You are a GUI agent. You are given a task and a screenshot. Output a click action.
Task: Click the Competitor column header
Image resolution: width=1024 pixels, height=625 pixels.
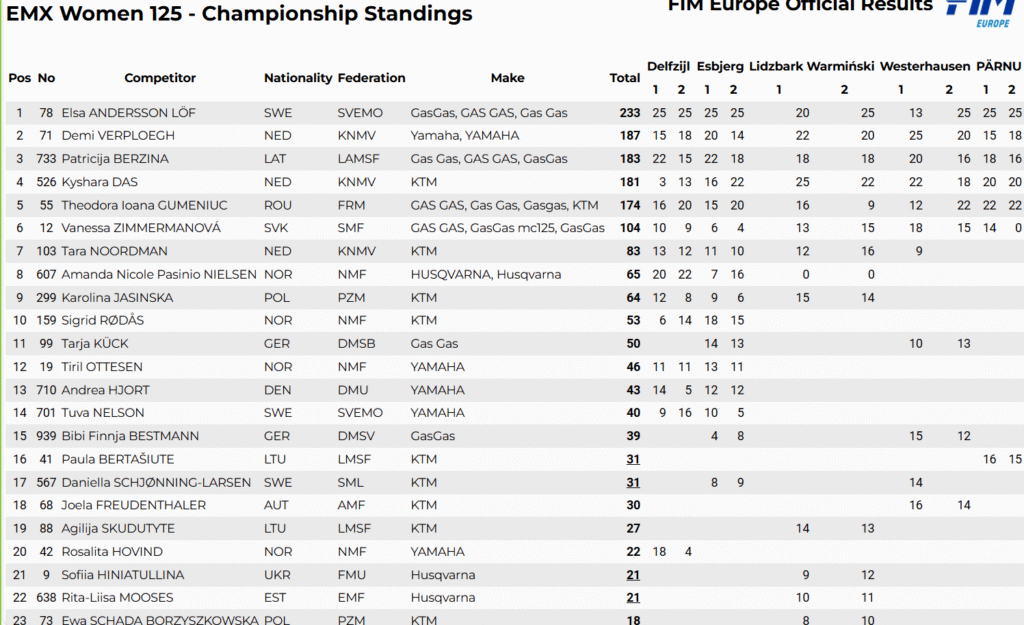coord(160,78)
